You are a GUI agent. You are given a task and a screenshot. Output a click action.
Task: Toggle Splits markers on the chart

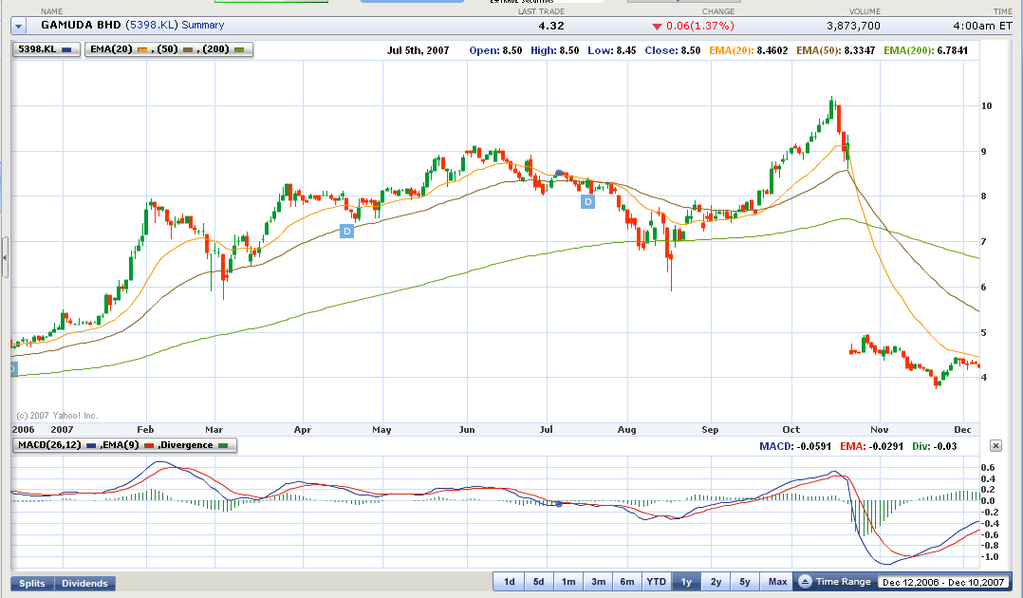[x=33, y=583]
